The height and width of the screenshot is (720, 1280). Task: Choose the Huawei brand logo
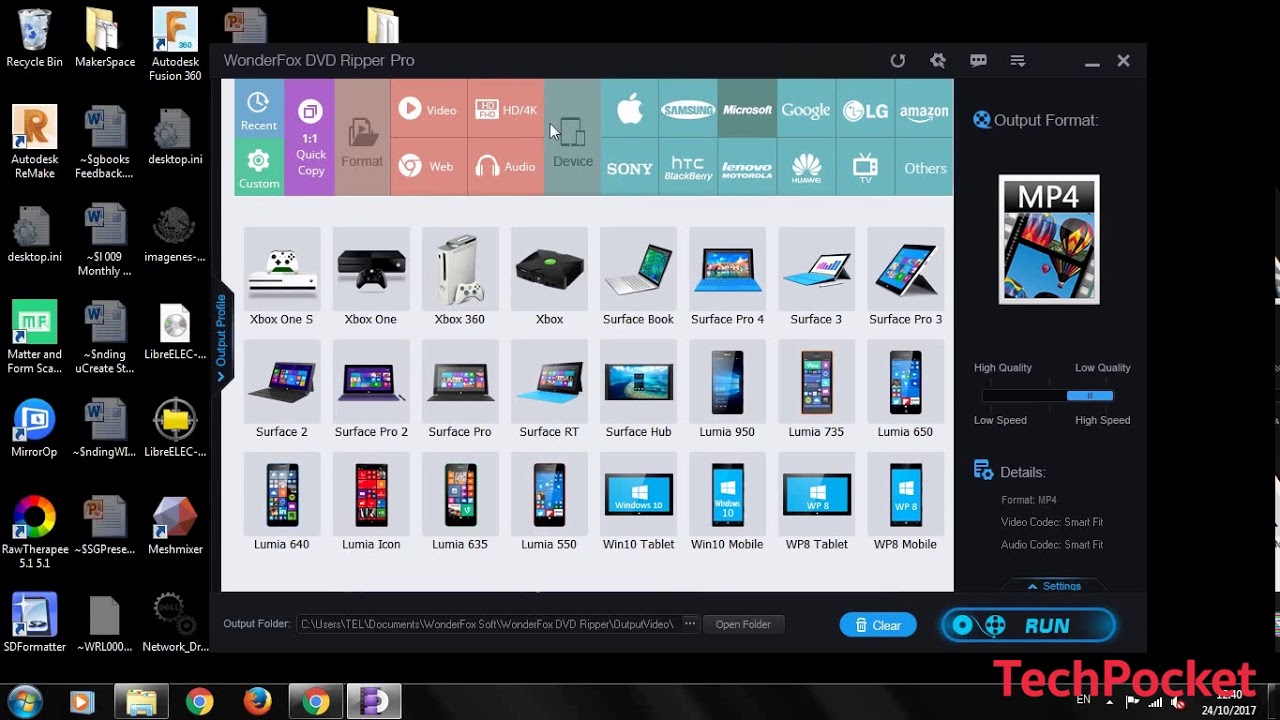click(x=806, y=167)
